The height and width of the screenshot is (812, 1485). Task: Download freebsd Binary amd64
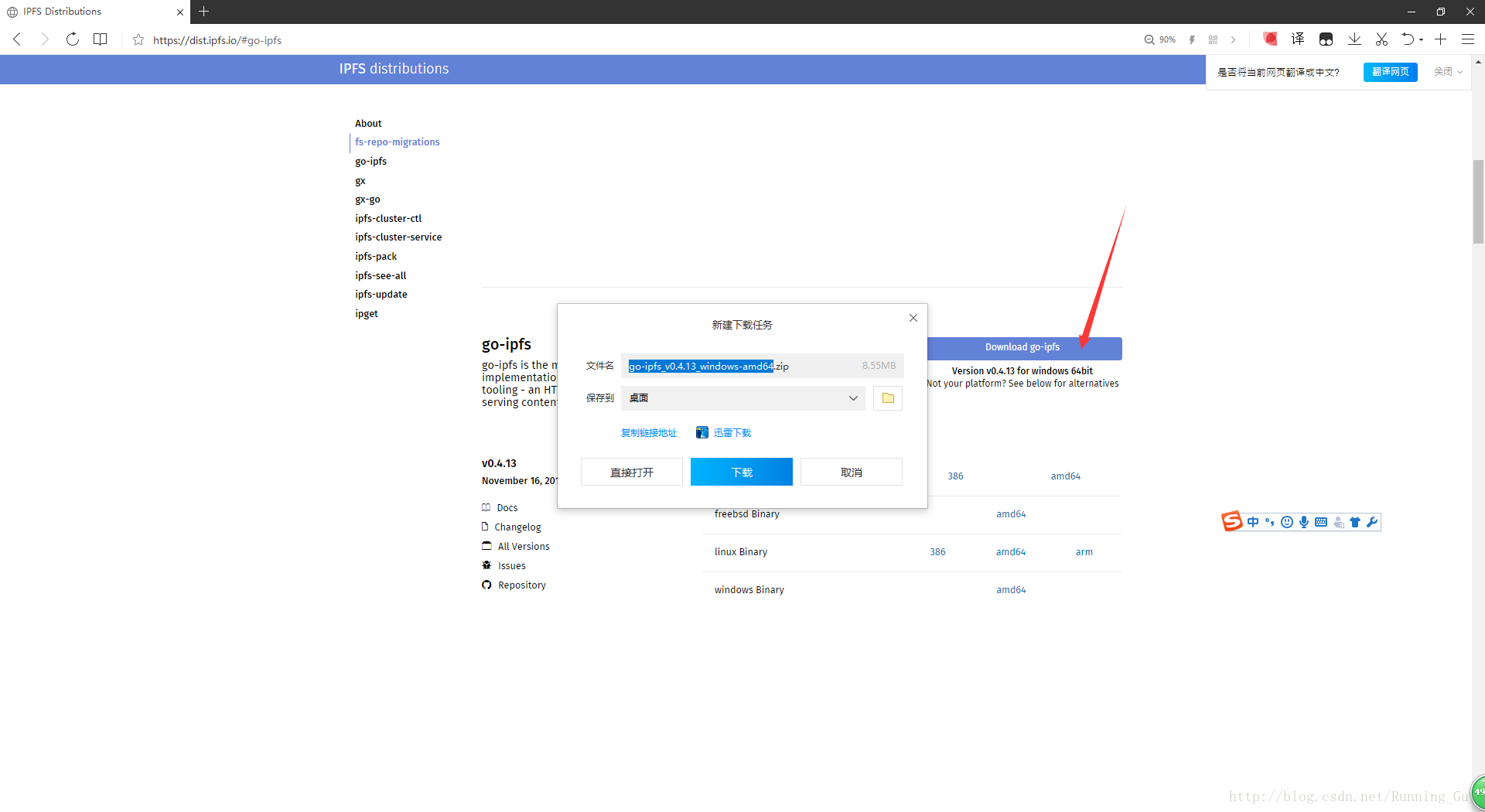[x=1011, y=514]
